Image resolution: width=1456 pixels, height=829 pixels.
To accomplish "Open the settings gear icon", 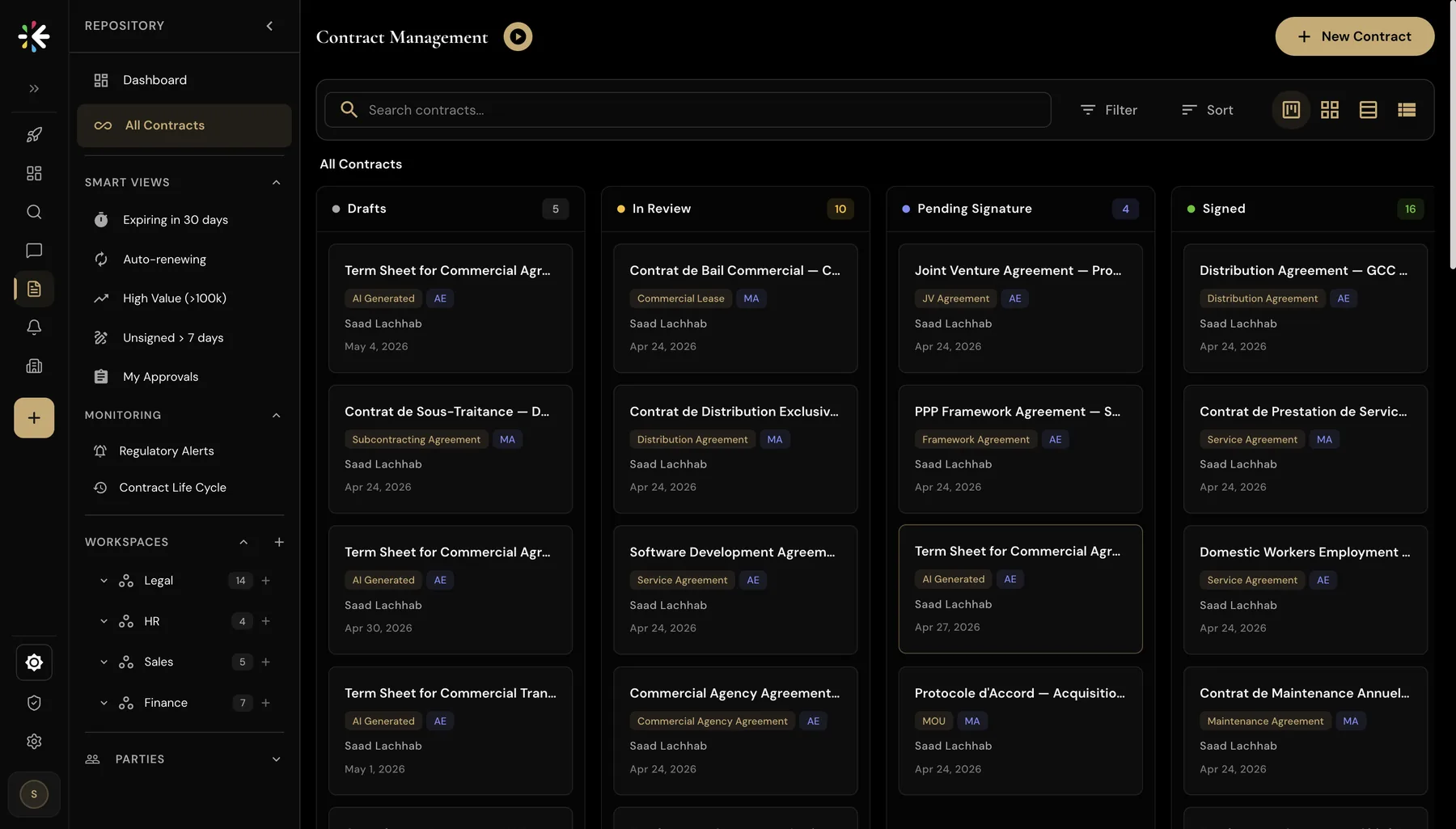I will click(x=34, y=742).
